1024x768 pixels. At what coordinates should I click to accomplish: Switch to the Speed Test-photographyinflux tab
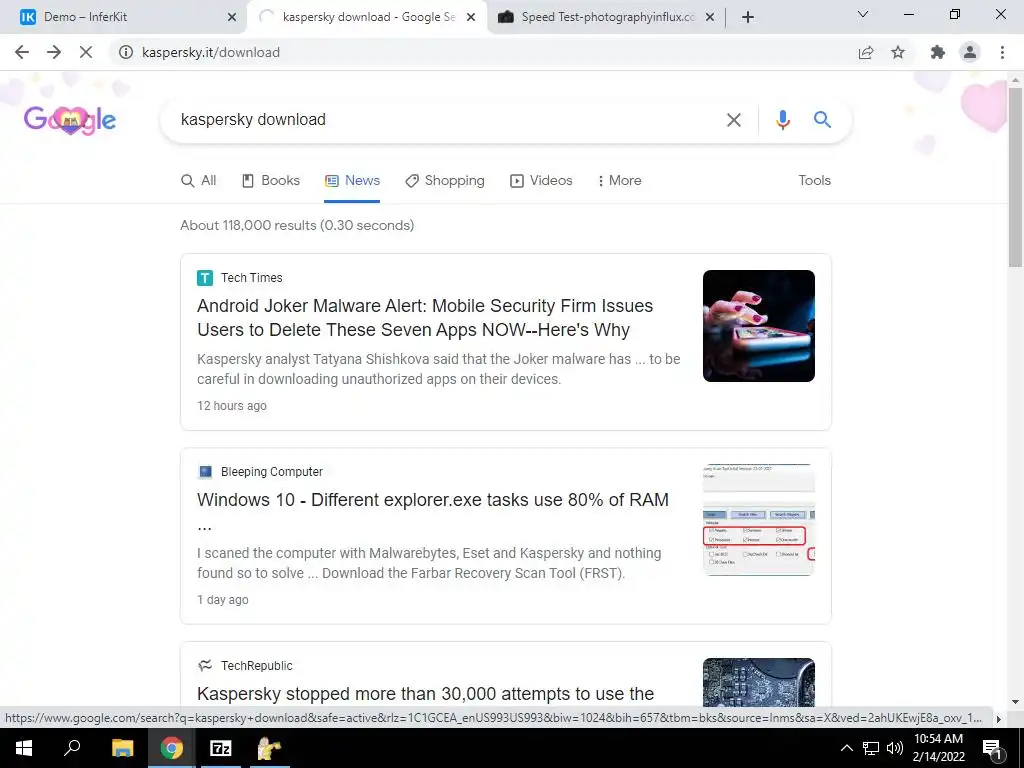[x=607, y=17]
